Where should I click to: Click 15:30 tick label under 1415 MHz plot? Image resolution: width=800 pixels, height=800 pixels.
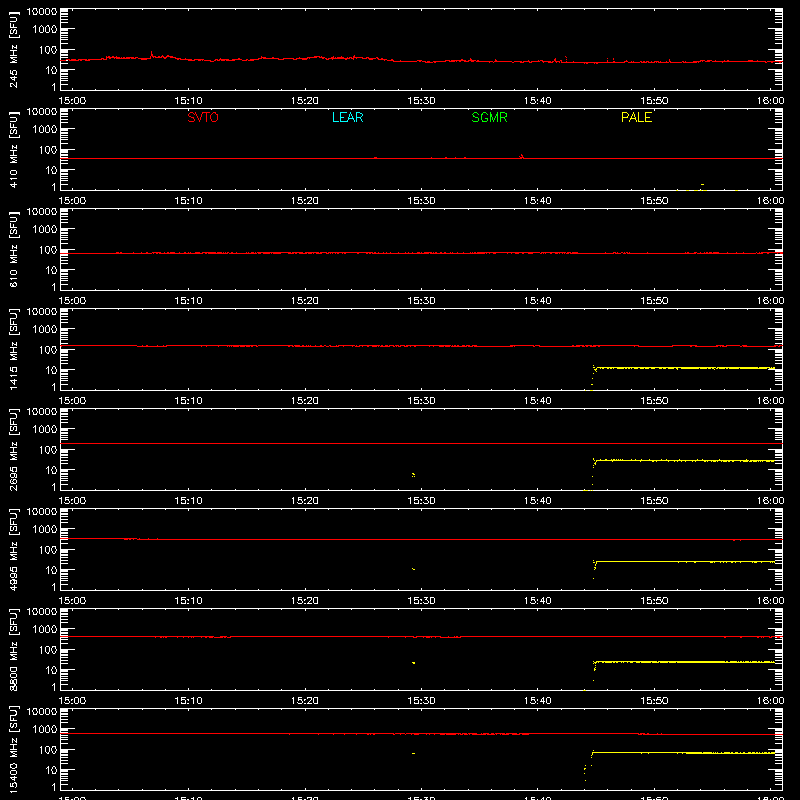pos(421,401)
